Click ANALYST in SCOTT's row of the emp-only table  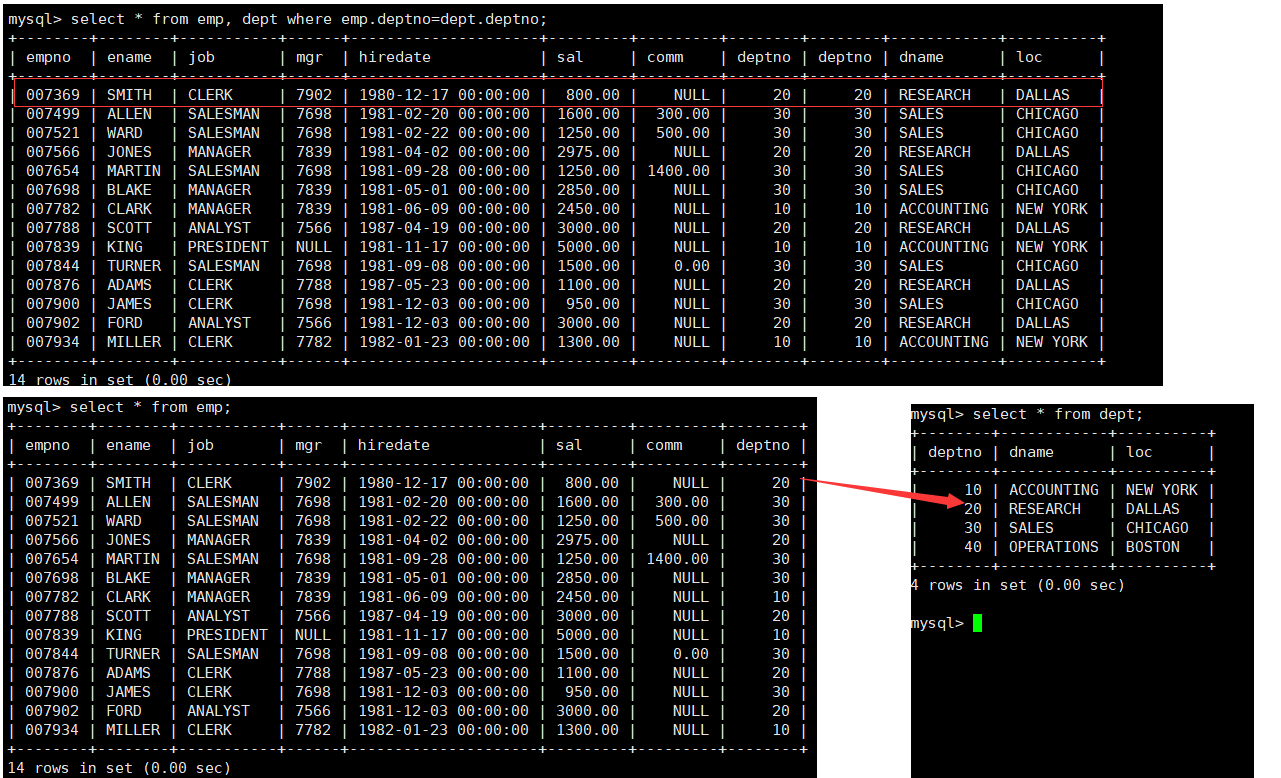218,616
